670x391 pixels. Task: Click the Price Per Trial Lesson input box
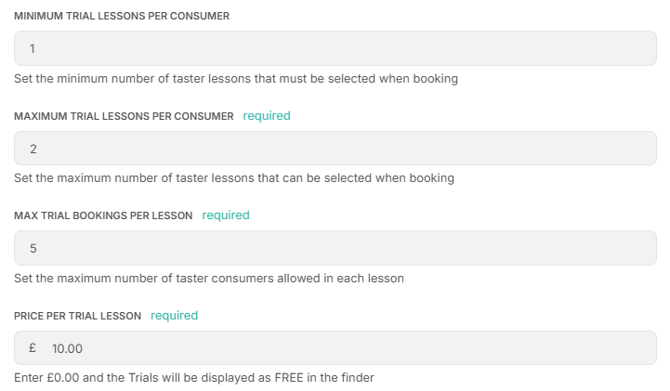[x=335, y=348]
